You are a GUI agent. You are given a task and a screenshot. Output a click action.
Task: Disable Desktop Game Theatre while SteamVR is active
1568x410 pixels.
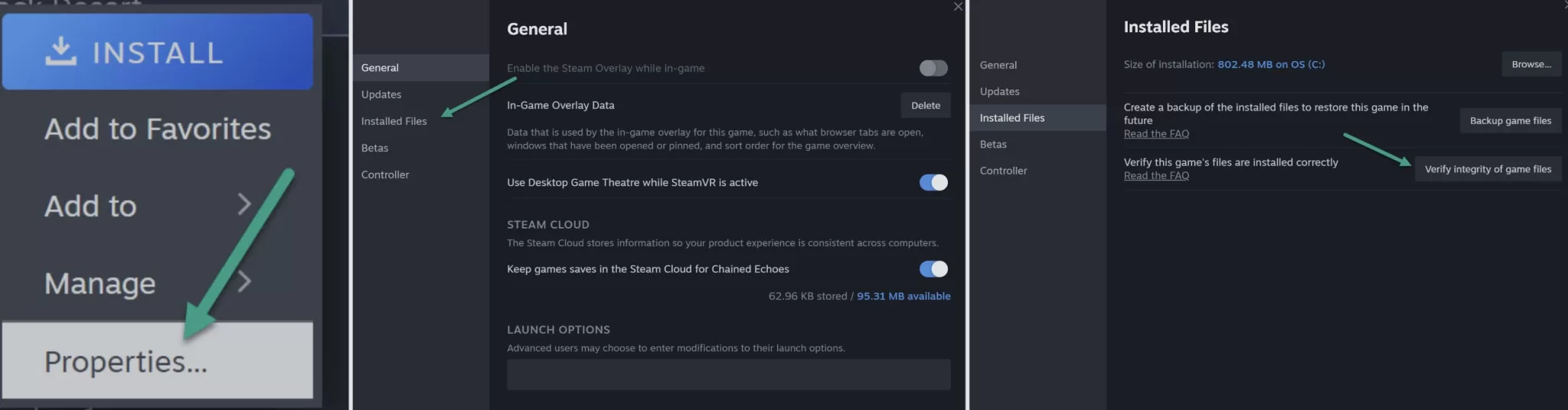coord(933,182)
